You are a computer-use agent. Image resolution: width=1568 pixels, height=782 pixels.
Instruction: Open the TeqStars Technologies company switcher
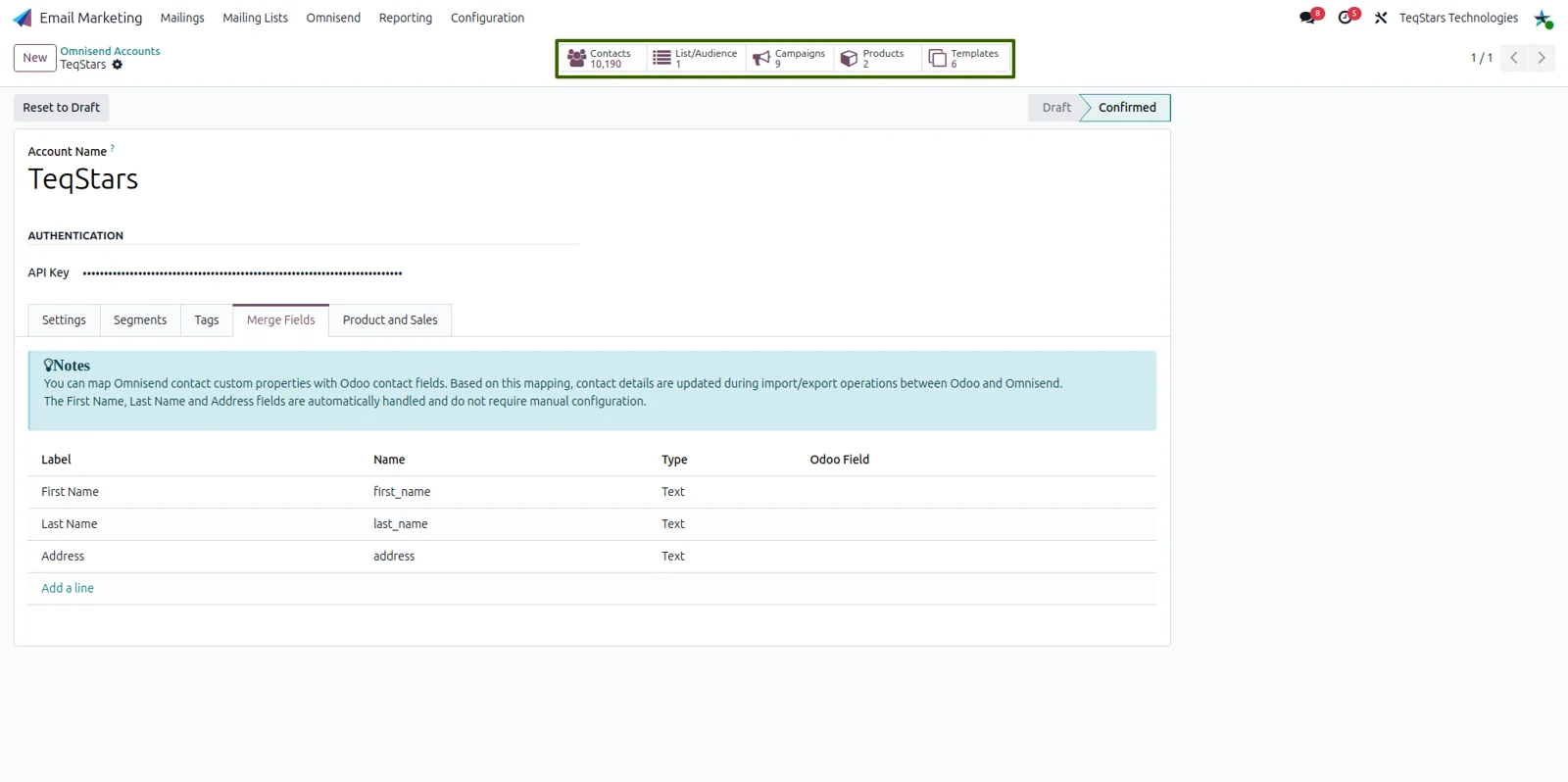click(1458, 18)
